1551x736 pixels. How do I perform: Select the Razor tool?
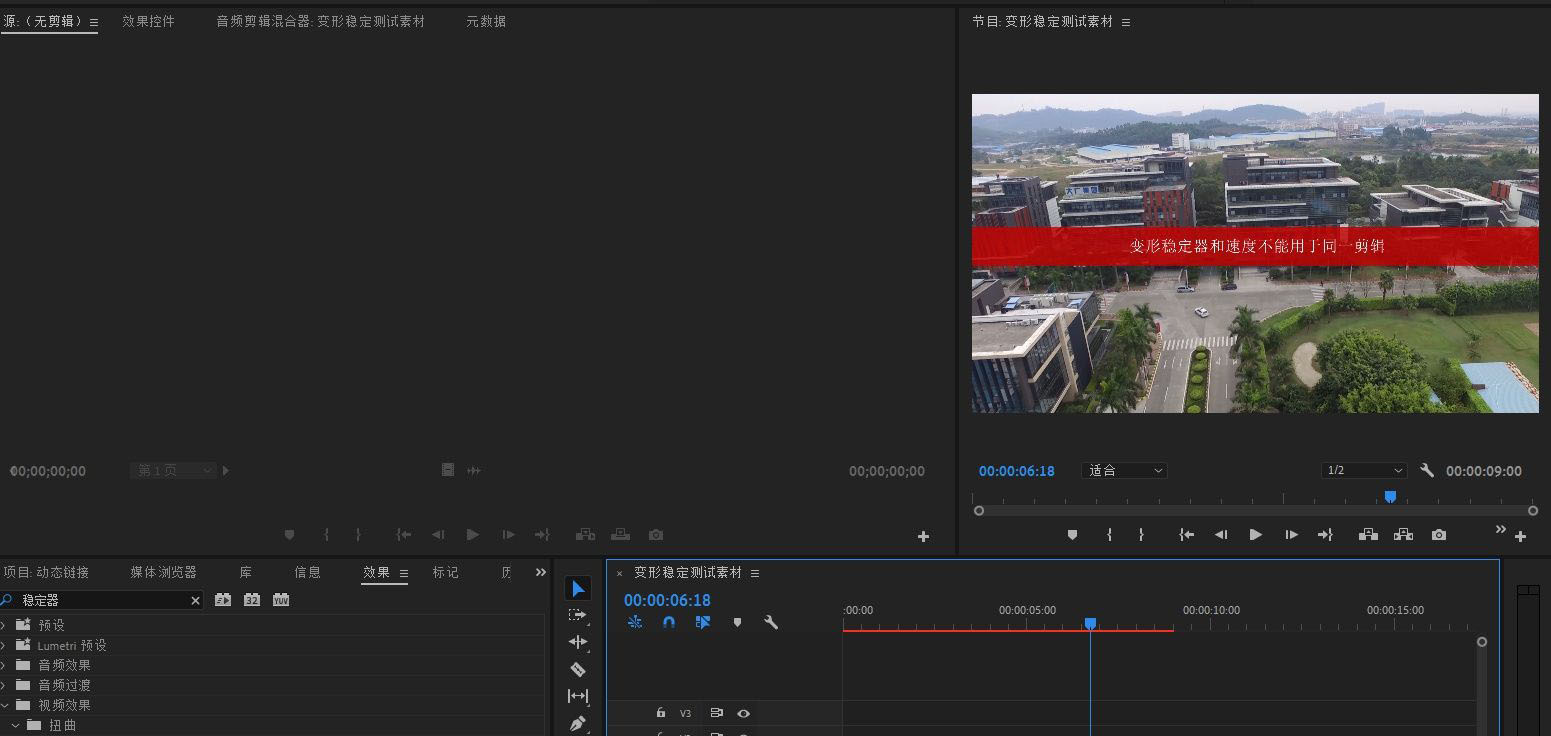click(578, 669)
